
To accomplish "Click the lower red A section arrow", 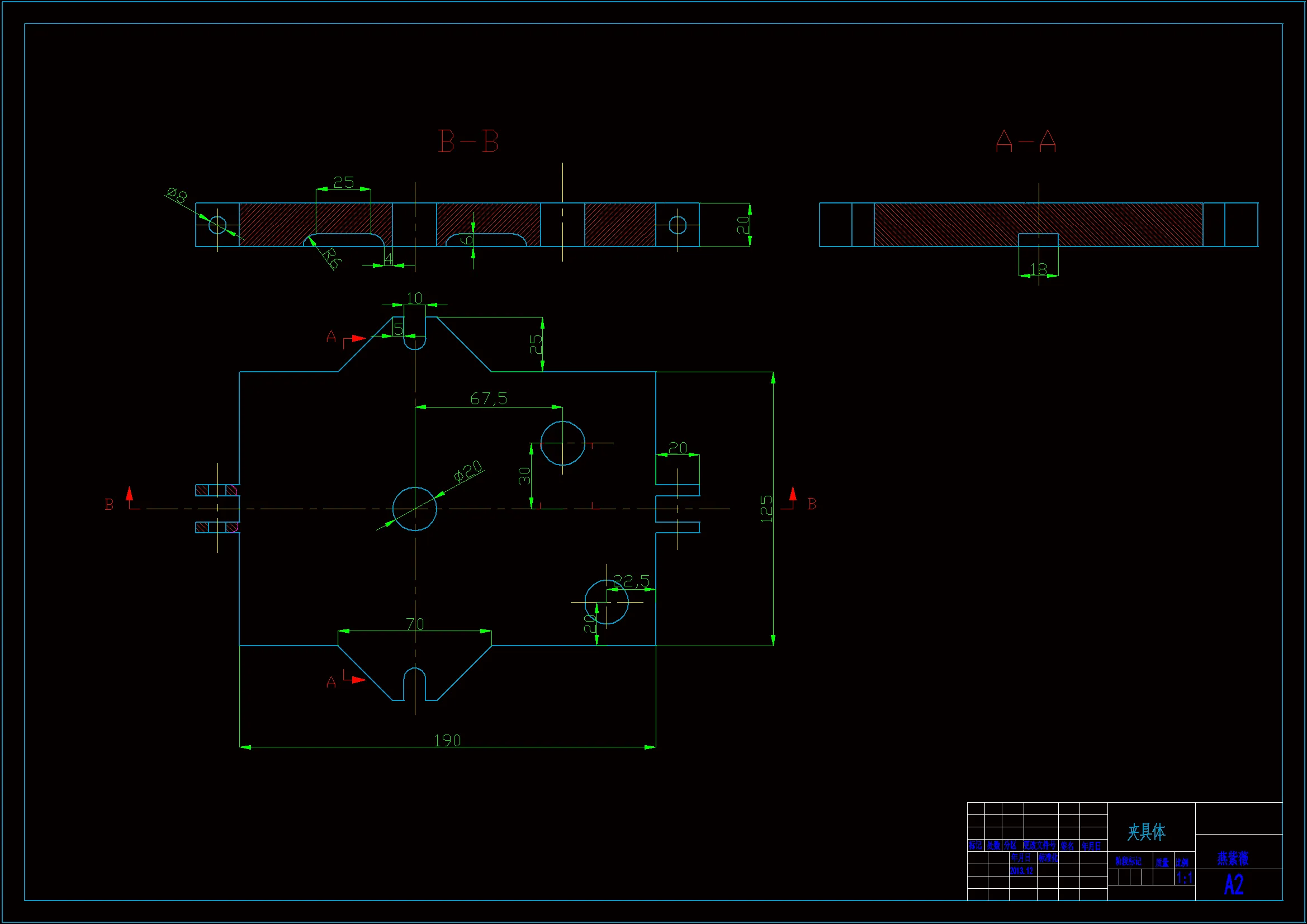I will click(x=358, y=679).
